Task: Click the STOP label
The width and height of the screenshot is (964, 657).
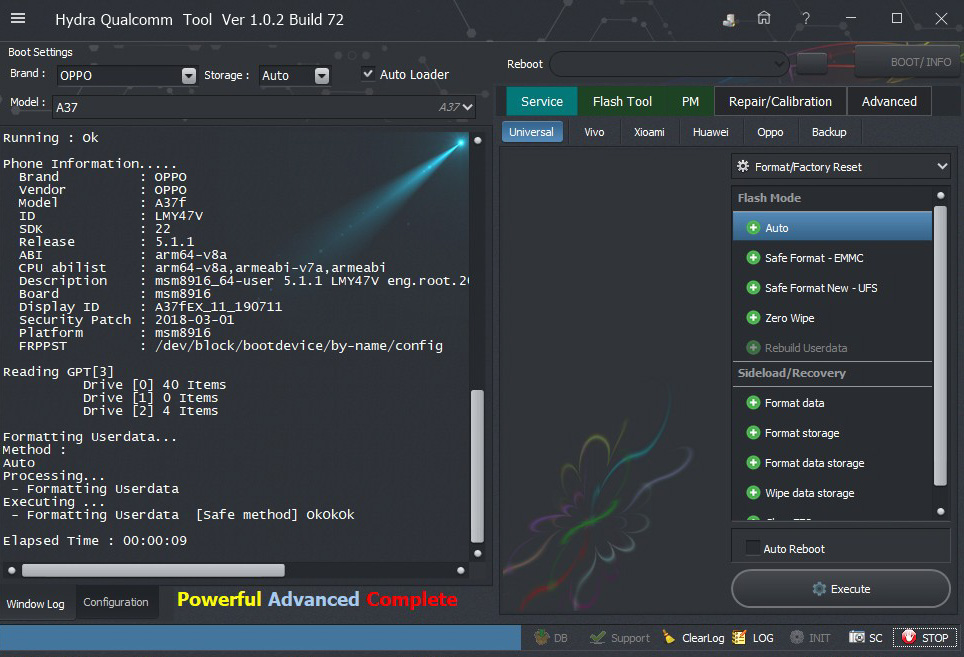Action: pos(934,638)
